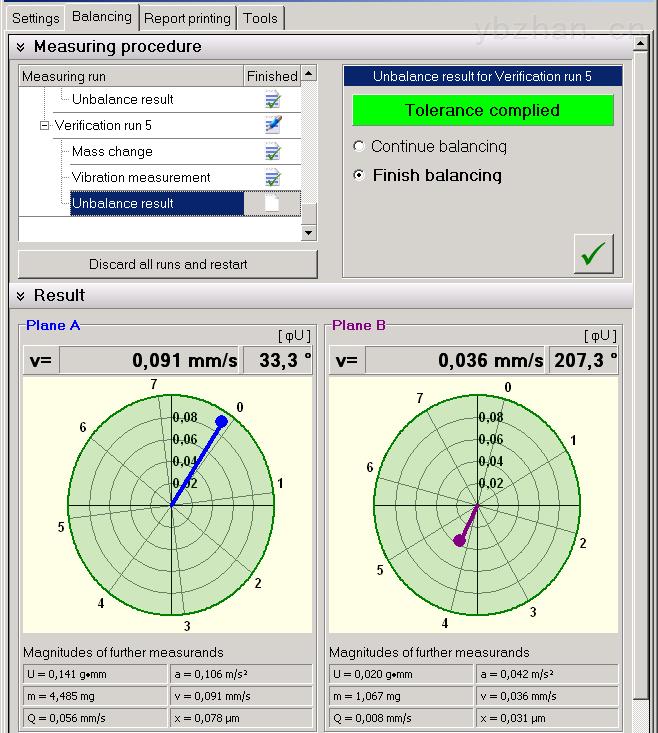Select the Continue balancing option
The width and height of the screenshot is (658, 733).
tap(359, 147)
